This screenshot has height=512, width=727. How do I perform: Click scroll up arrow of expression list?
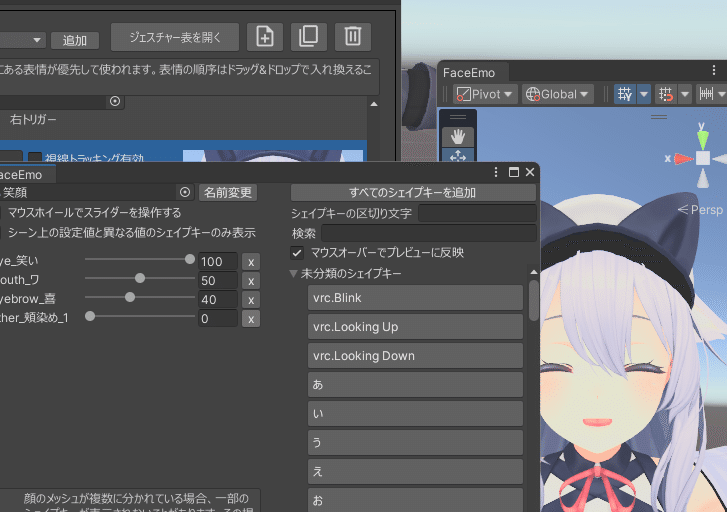374,104
